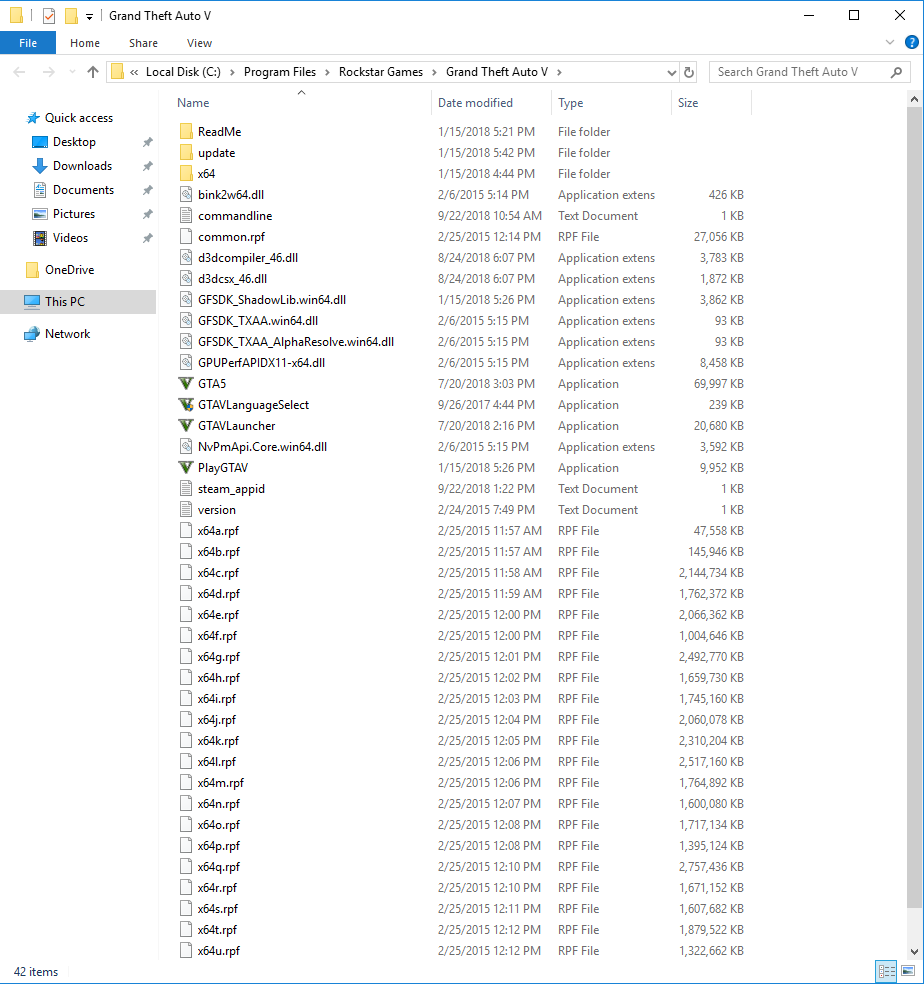This screenshot has width=924, height=984.
Task: Click the New folder icon in title bar
Action: [72, 16]
